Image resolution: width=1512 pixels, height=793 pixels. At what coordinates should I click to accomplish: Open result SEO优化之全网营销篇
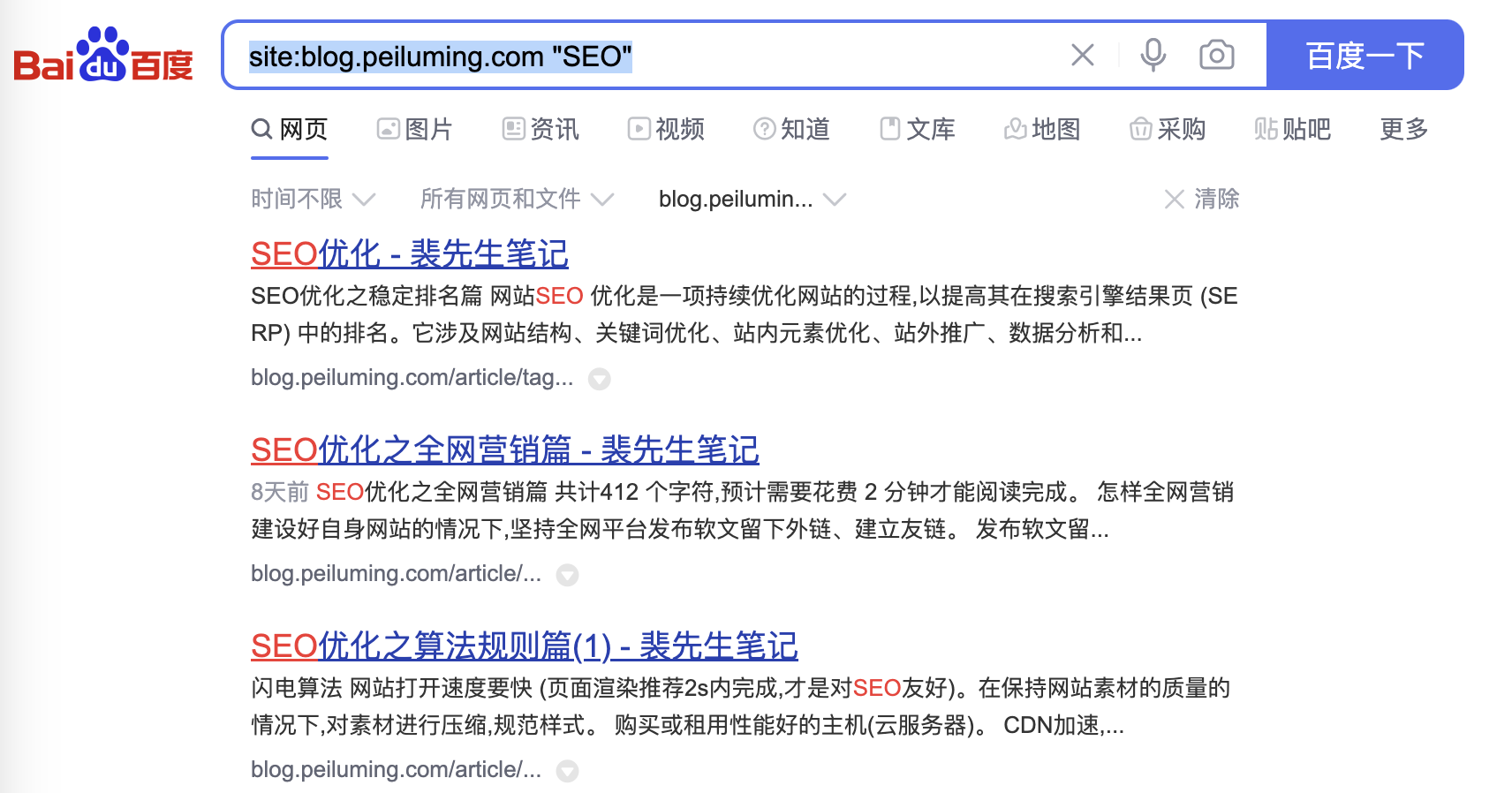click(504, 450)
